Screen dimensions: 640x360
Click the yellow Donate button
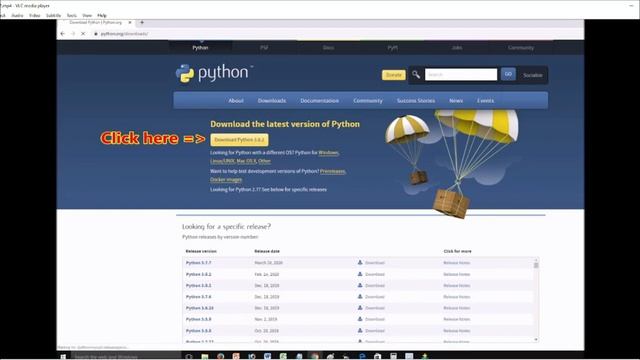tap(394, 75)
